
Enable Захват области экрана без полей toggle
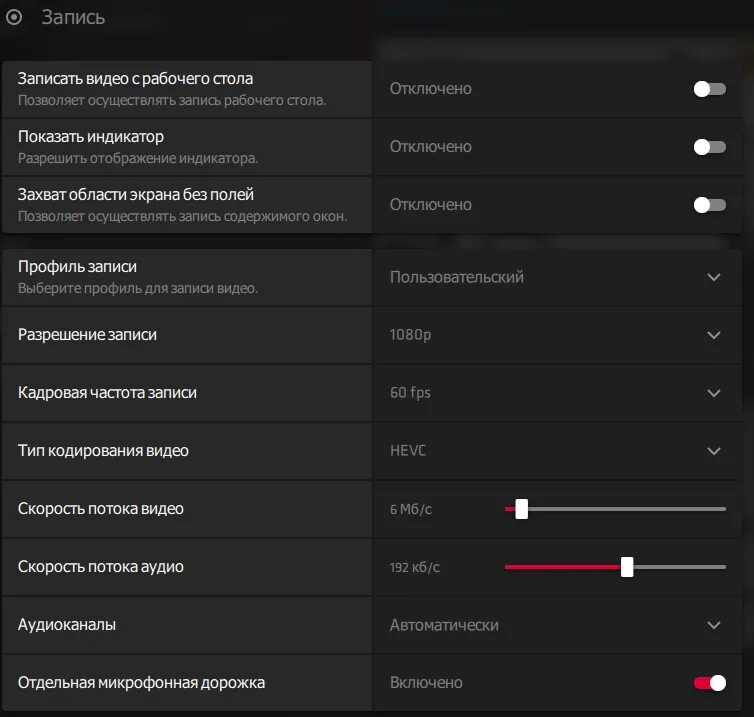click(x=709, y=205)
